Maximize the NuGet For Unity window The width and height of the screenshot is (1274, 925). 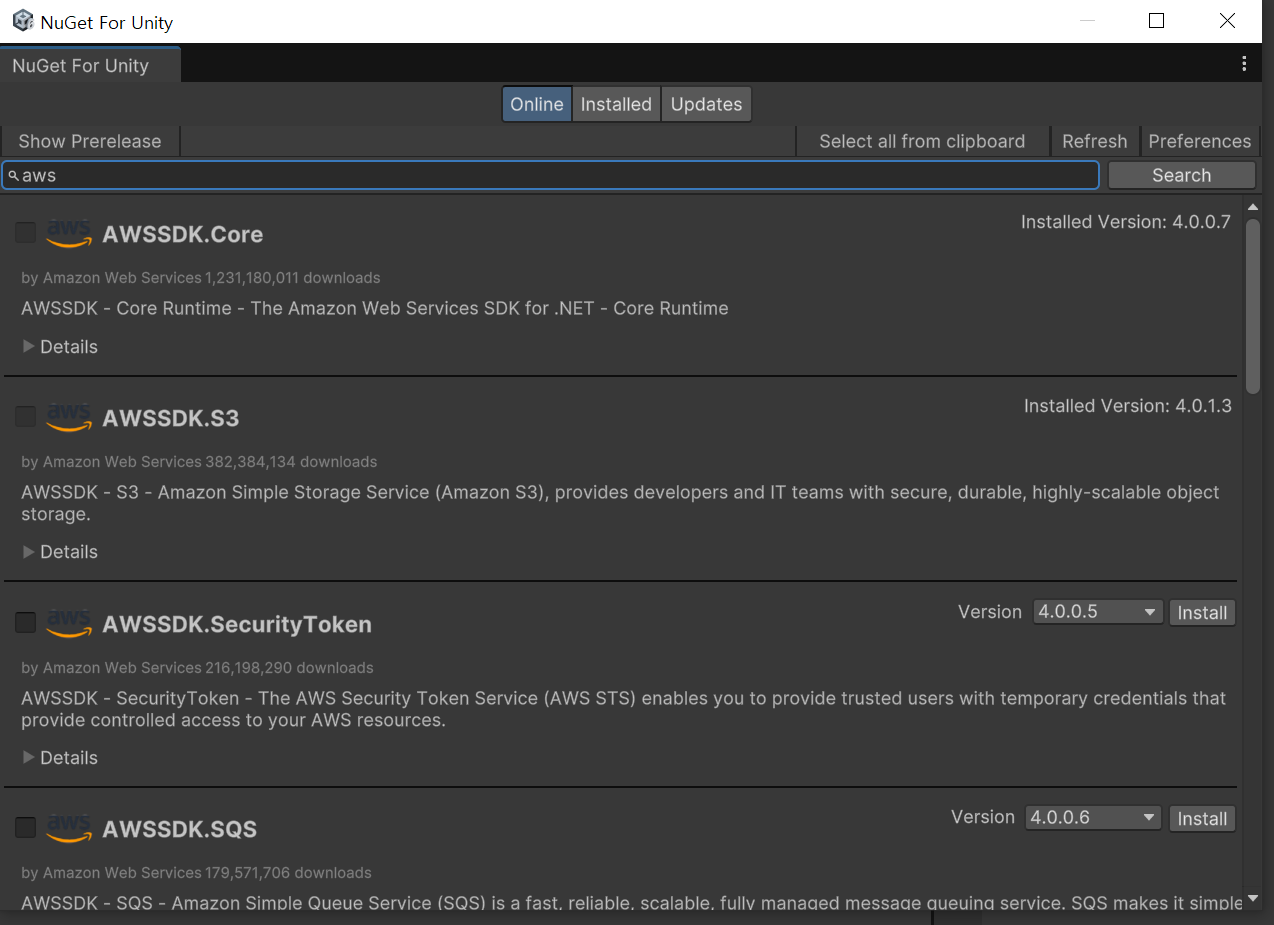click(1157, 21)
